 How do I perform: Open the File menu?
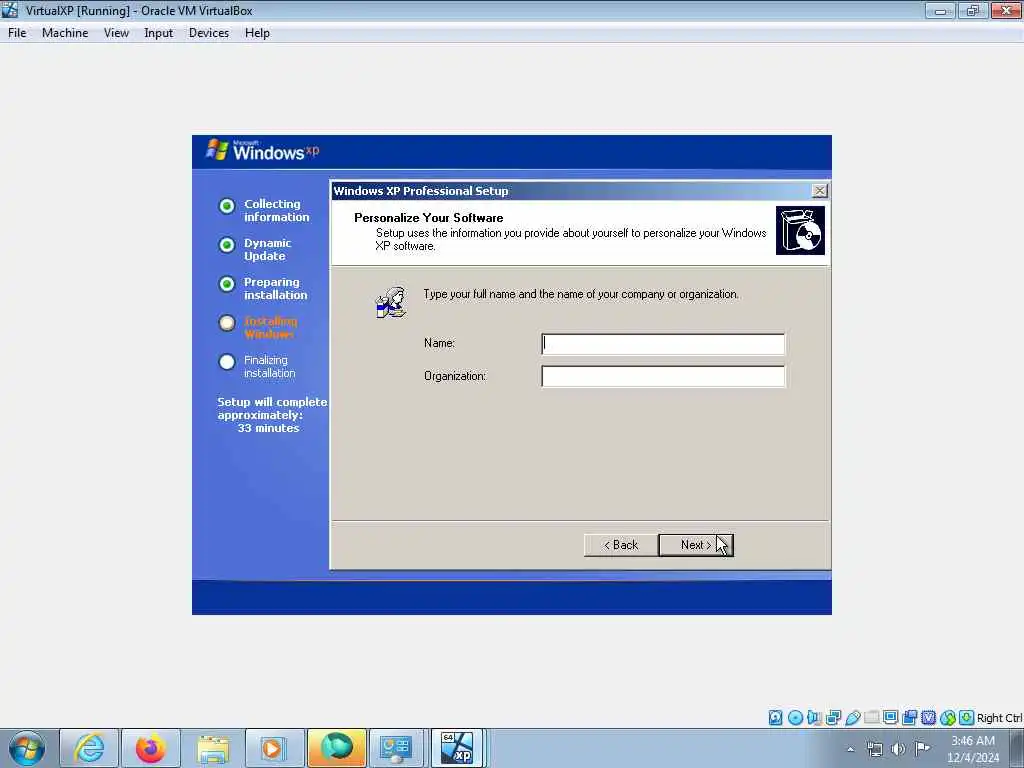(x=17, y=33)
